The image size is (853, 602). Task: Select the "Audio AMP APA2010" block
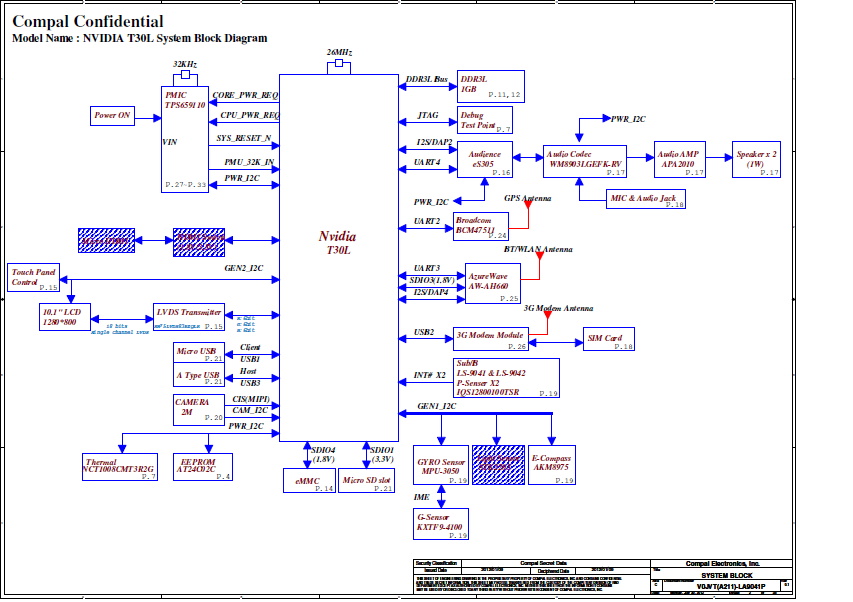click(680, 159)
